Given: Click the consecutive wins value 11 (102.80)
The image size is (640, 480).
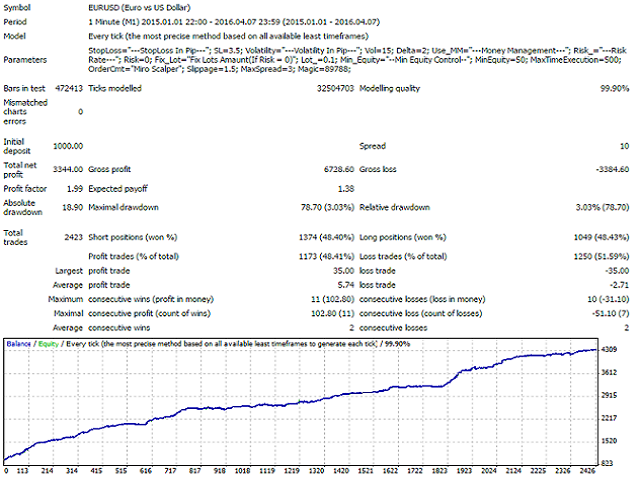Looking at the screenshot, I should 333,300.
